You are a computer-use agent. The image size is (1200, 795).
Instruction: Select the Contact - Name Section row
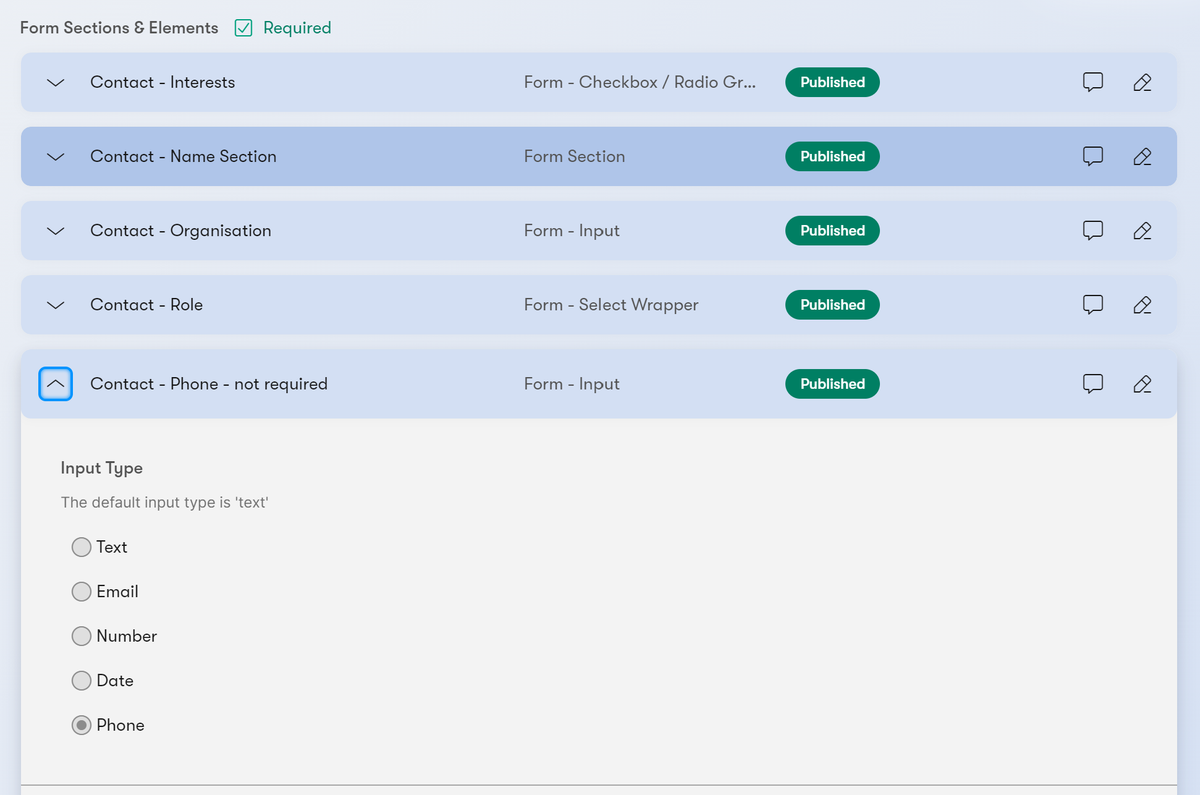(400, 156)
